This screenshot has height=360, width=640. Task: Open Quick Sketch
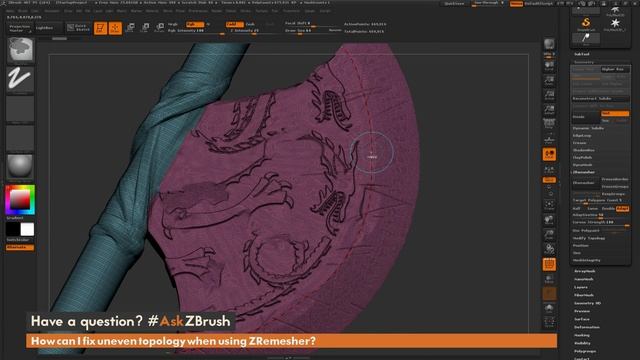[78, 28]
